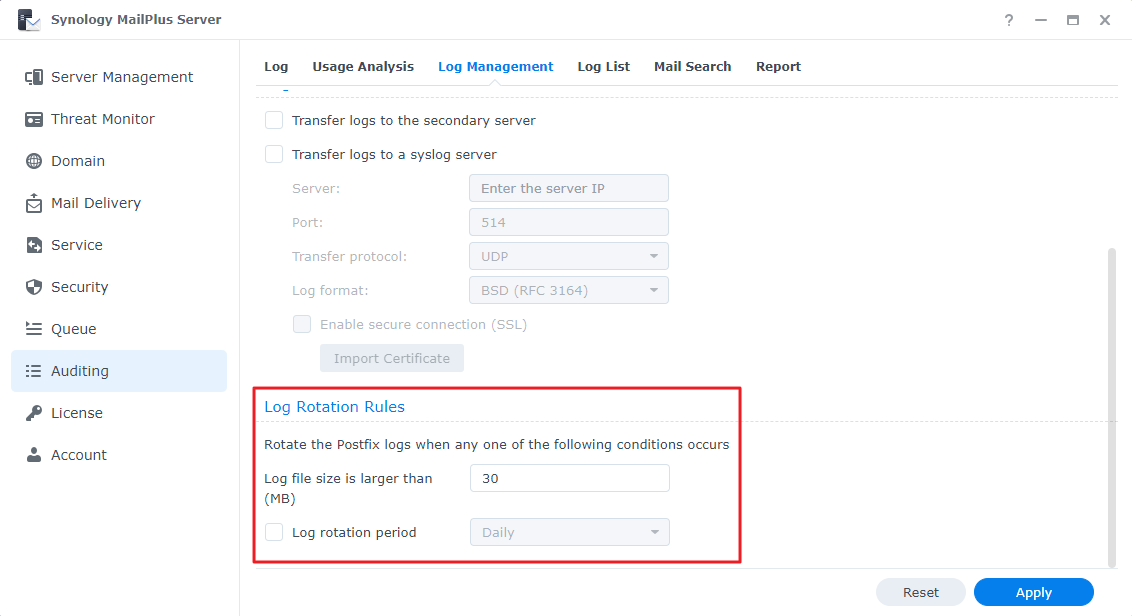Viewport: 1132px width, 616px height.
Task: Open the Server Management panel icon
Action: pos(33,76)
